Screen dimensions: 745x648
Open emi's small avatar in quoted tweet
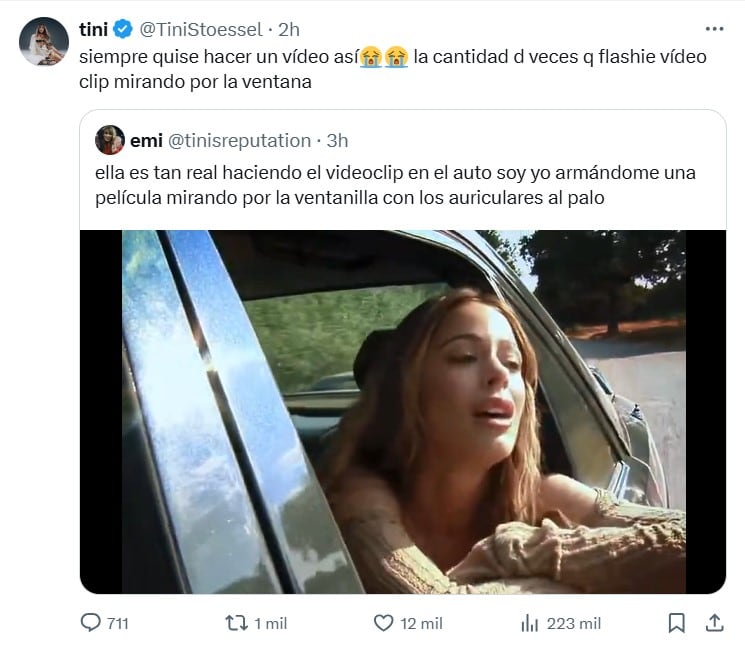click(x=110, y=140)
